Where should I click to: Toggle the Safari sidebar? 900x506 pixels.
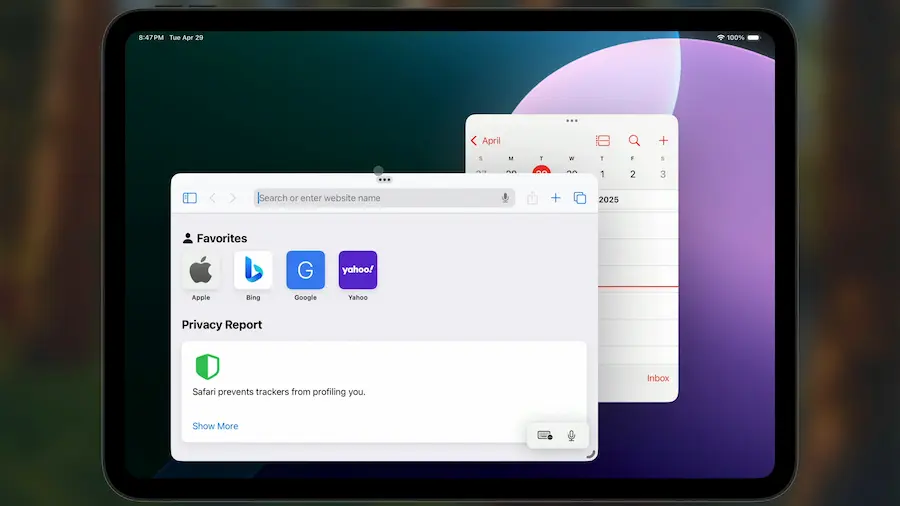click(190, 198)
